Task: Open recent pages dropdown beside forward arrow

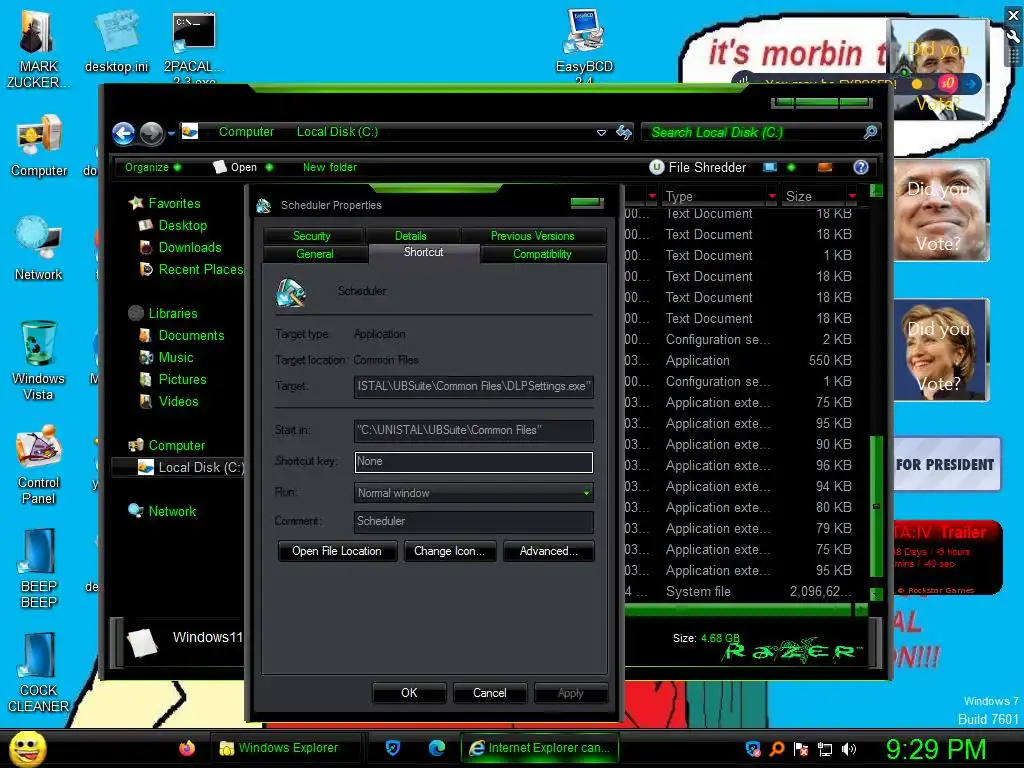Action: [171, 133]
